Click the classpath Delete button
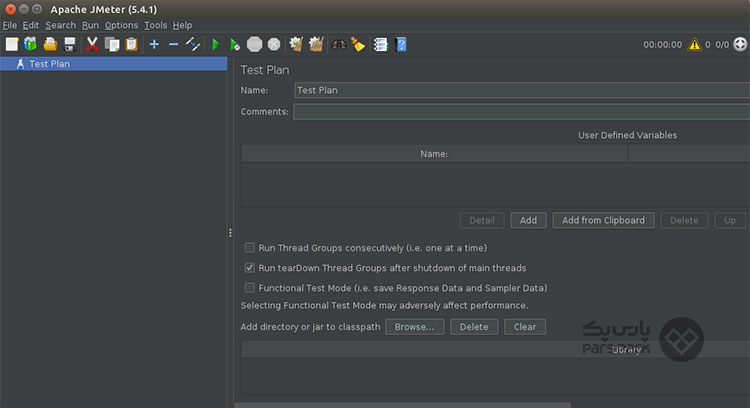The height and width of the screenshot is (408, 750). click(x=474, y=327)
